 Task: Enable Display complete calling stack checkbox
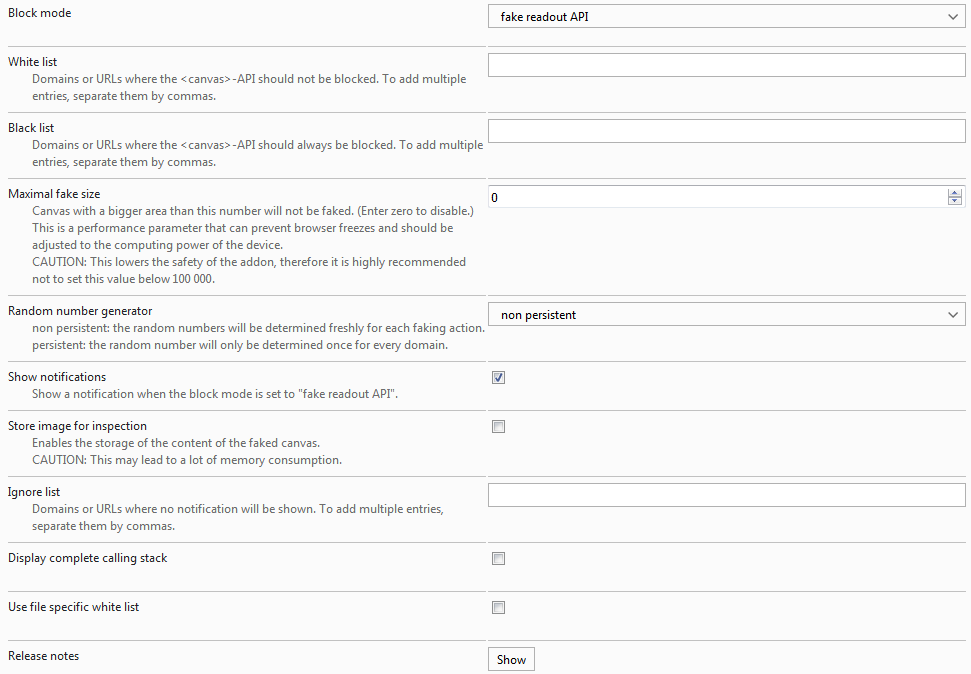click(x=499, y=558)
